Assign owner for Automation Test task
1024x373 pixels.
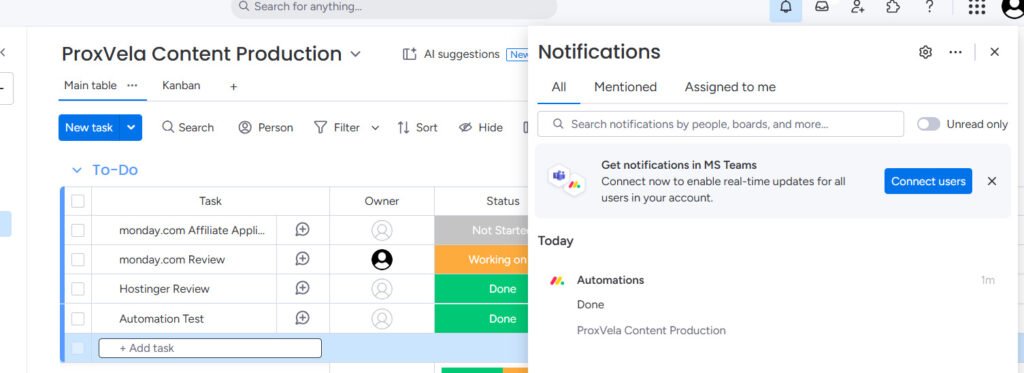click(x=382, y=319)
